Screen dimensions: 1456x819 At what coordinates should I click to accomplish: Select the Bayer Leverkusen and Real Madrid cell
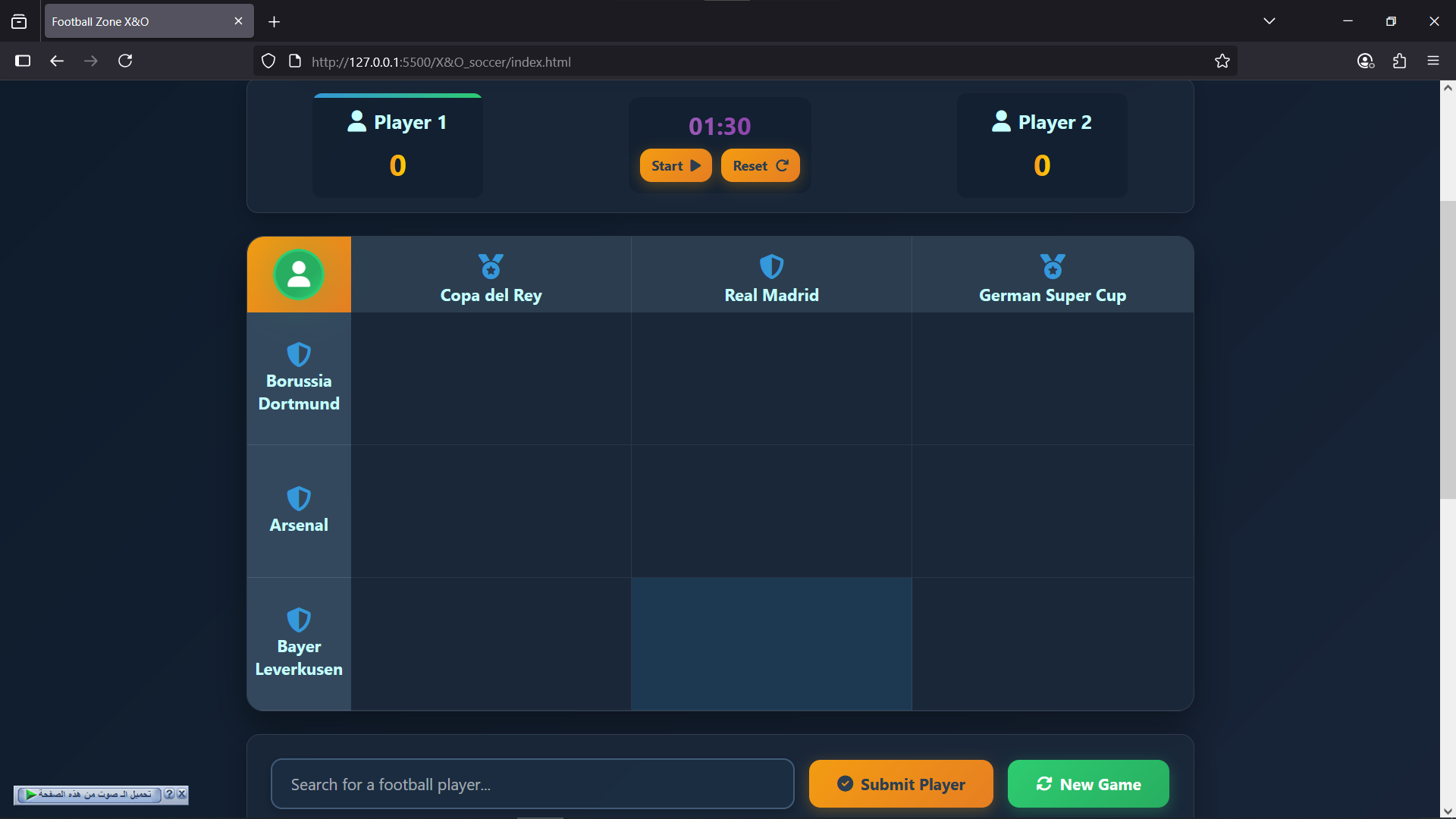(x=771, y=644)
